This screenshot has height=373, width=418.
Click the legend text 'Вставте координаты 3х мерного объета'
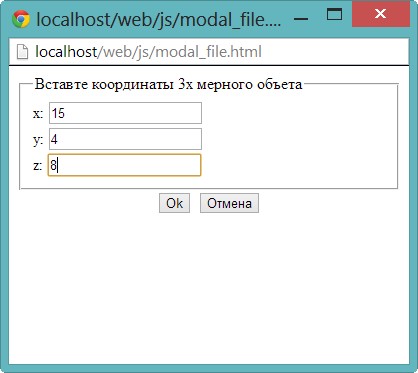168,84
